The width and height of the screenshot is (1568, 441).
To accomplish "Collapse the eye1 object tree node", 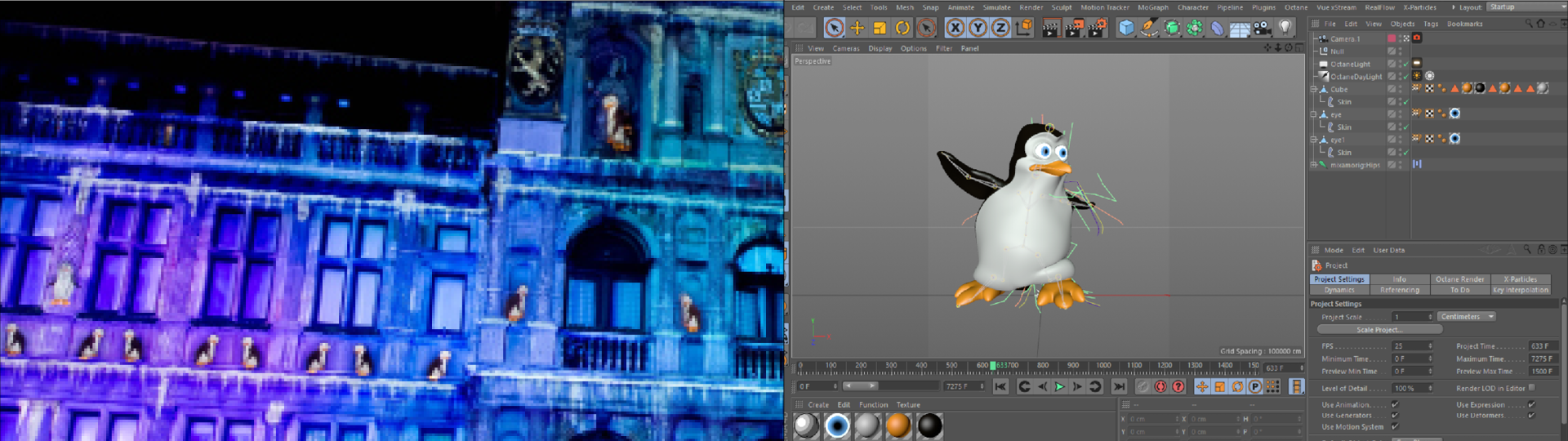I will (x=1314, y=140).
